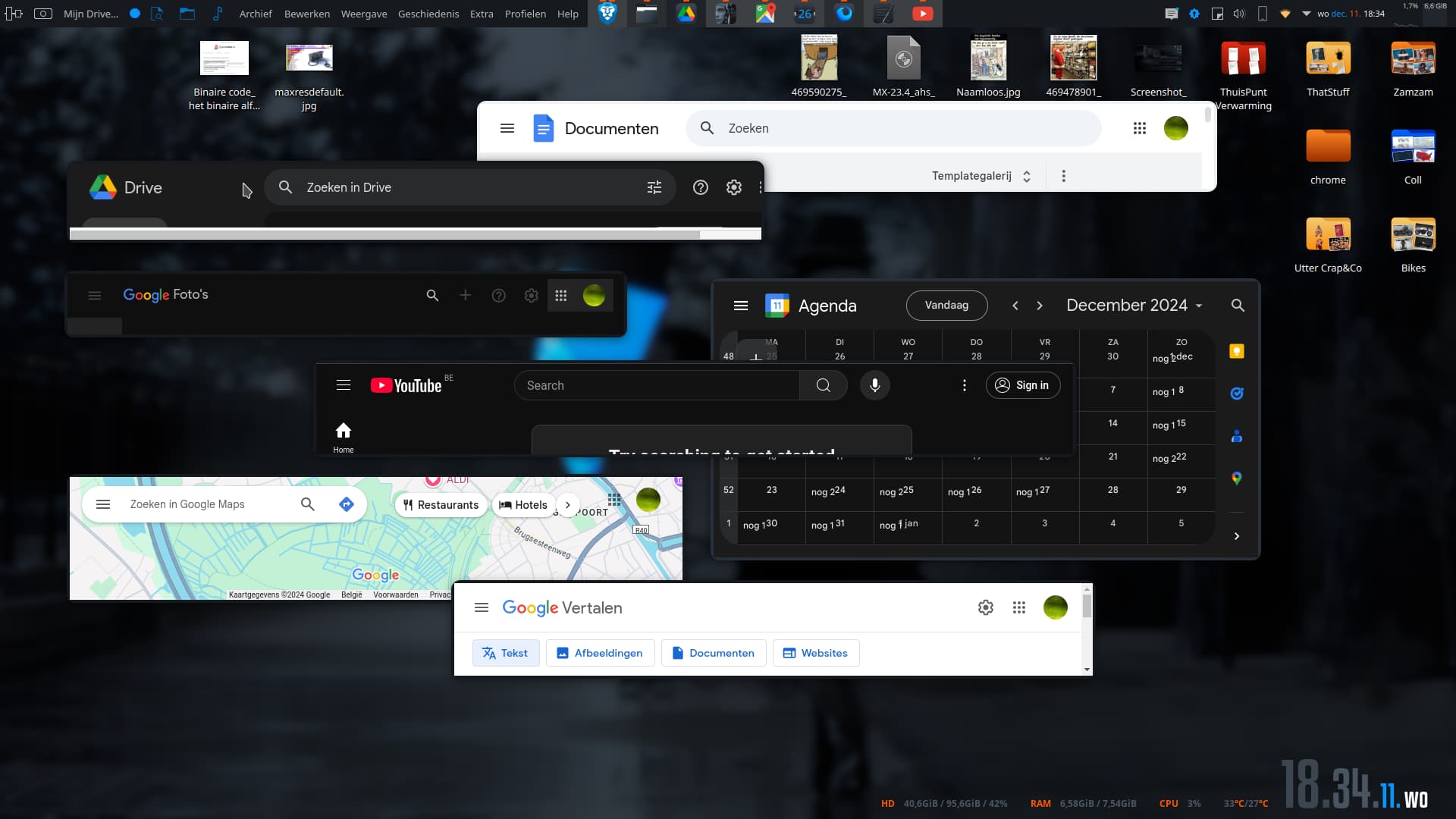The image size is (1456, 819).
Task: Open Google apps grid in Google Foto's
Action: coord(560,296)
